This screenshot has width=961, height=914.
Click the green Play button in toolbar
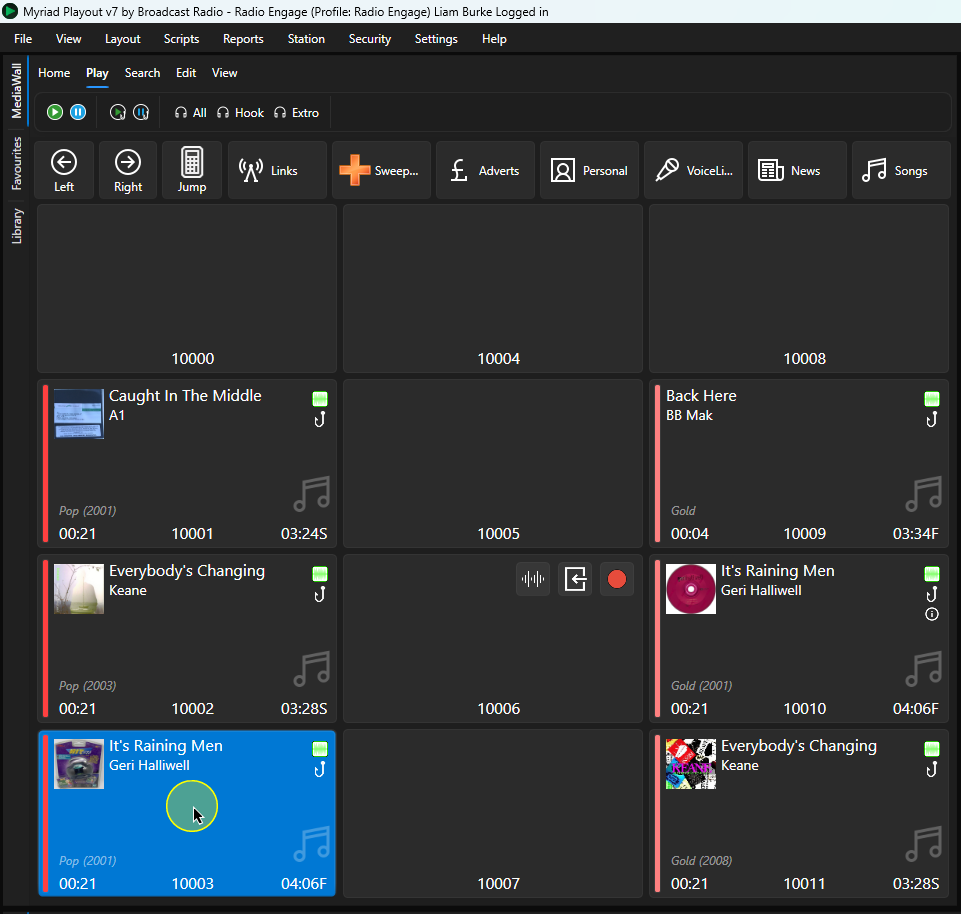pos(55,112)
